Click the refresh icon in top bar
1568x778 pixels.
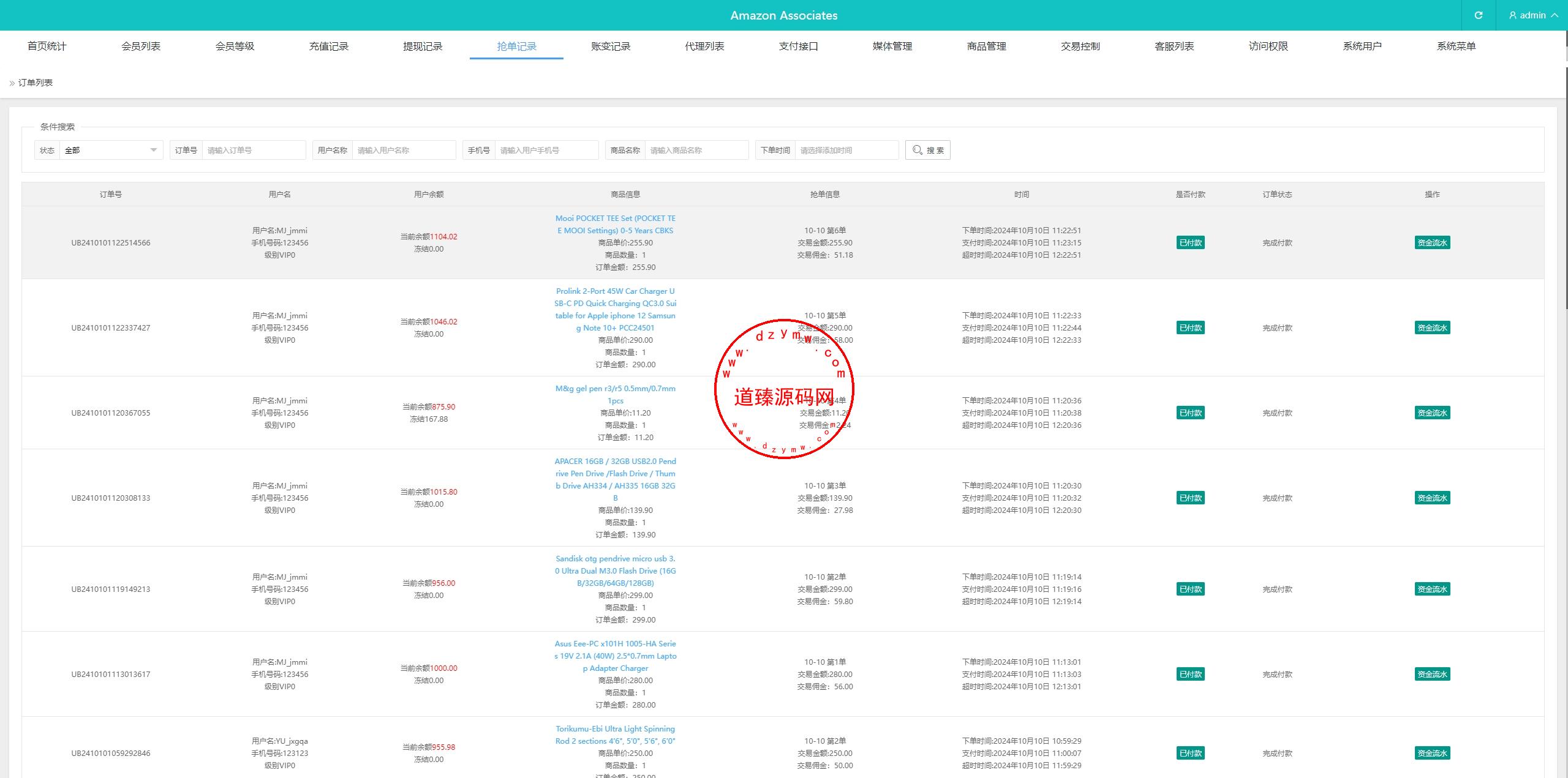coord(1478,15)
